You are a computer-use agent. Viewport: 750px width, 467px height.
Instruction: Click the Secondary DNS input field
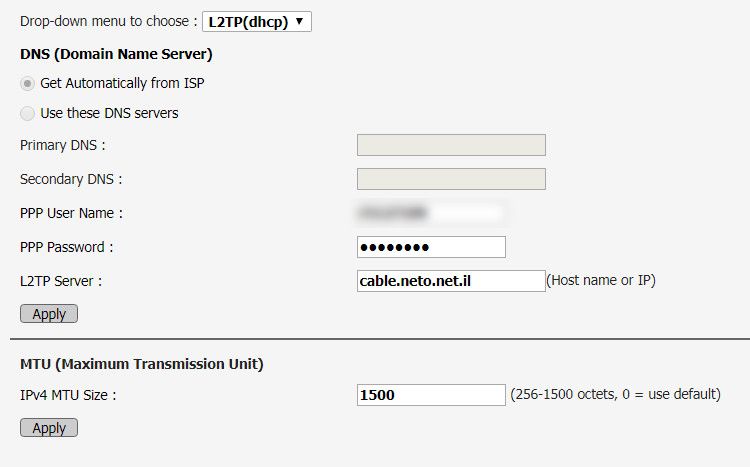pos(451,179)
